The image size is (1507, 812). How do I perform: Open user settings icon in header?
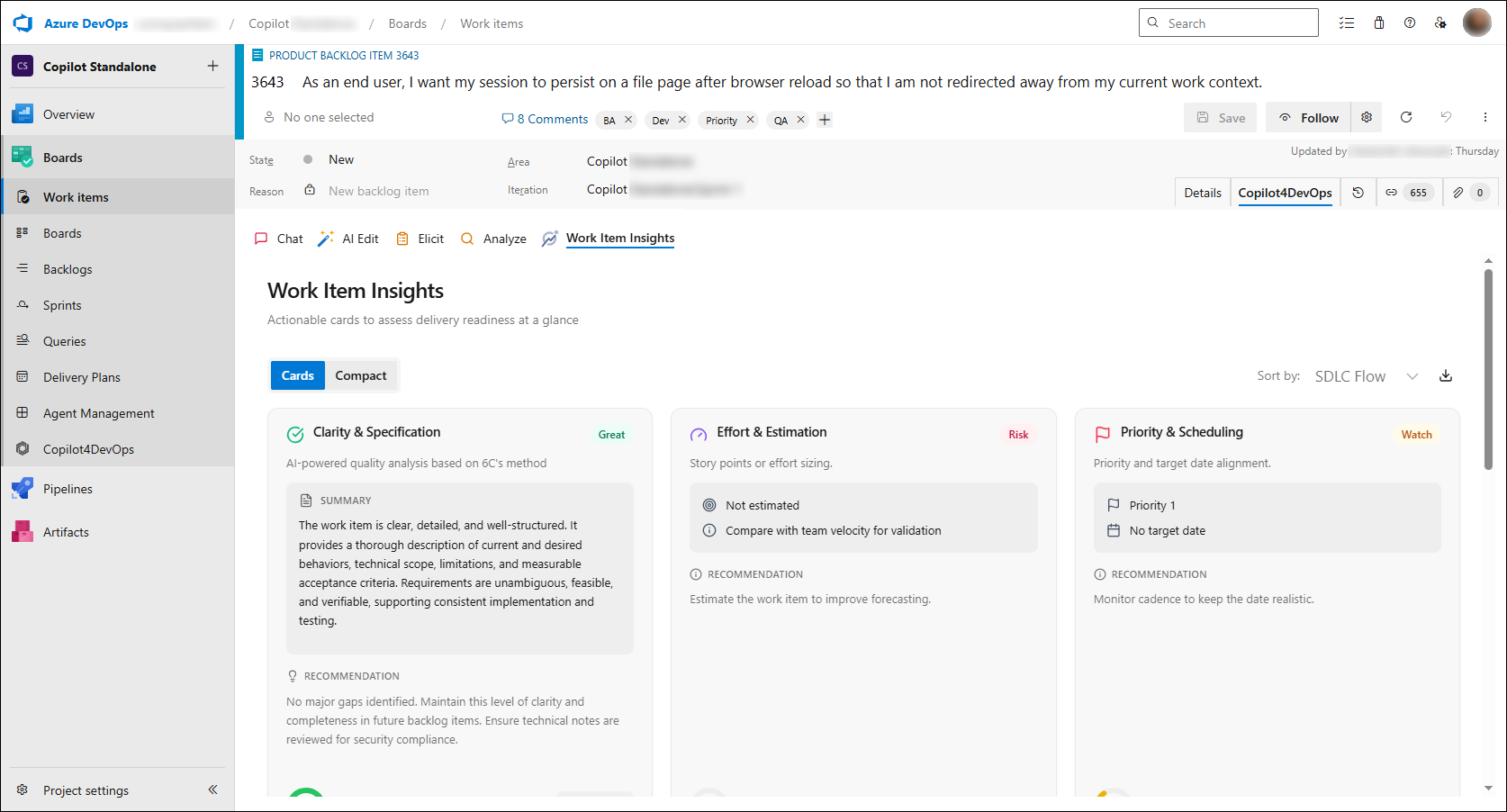(1440, 23)
